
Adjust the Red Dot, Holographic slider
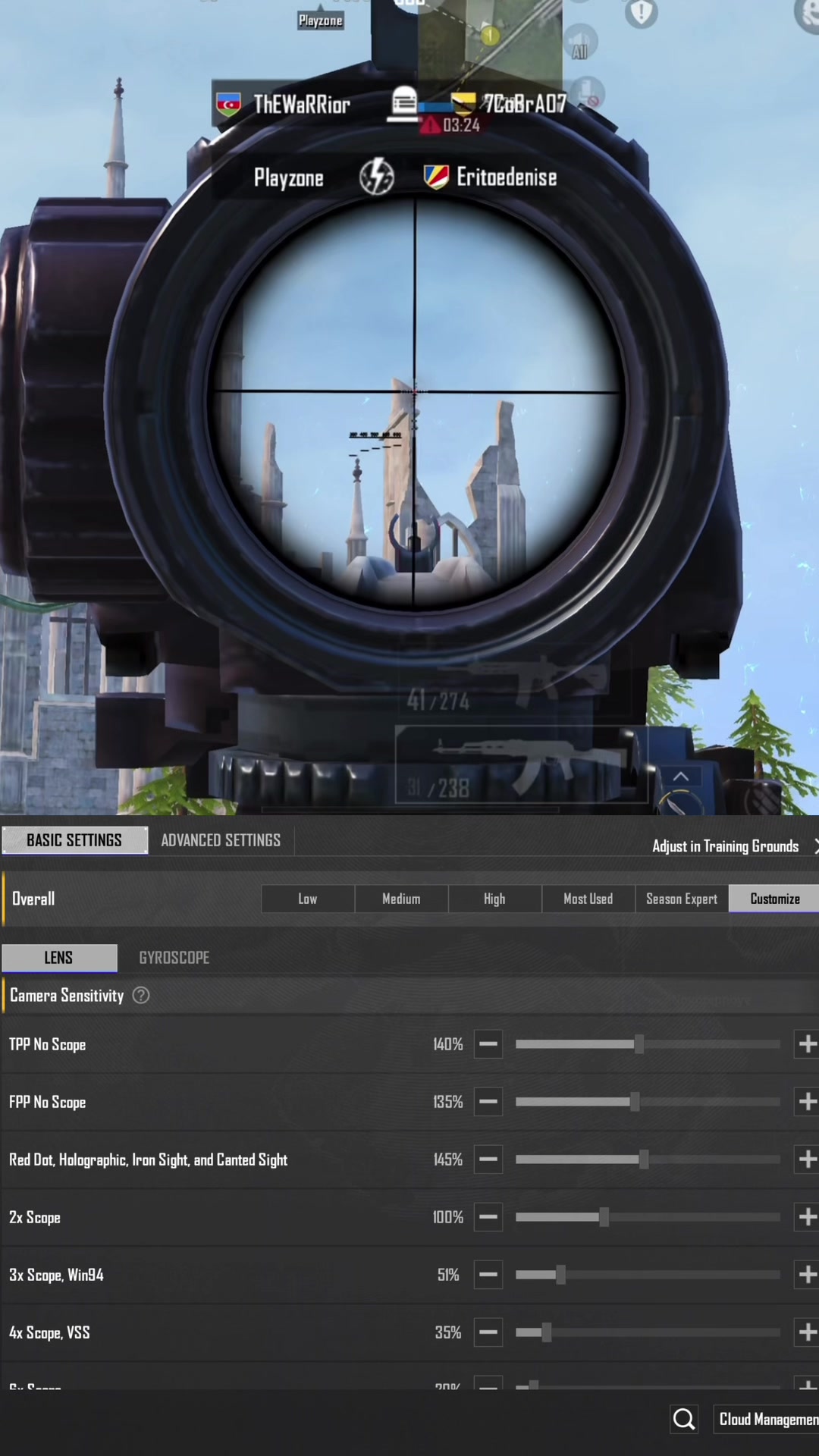[x=648, y=1159]
